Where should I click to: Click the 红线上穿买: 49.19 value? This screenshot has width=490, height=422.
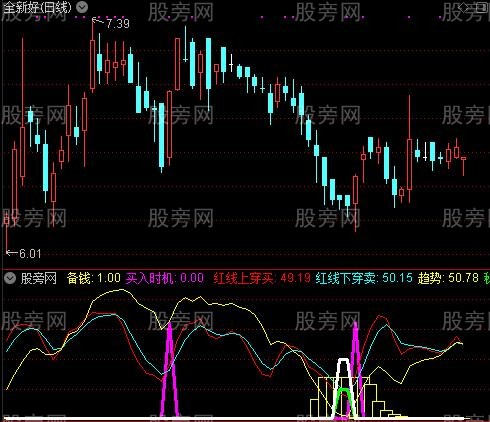pos(262,278)
